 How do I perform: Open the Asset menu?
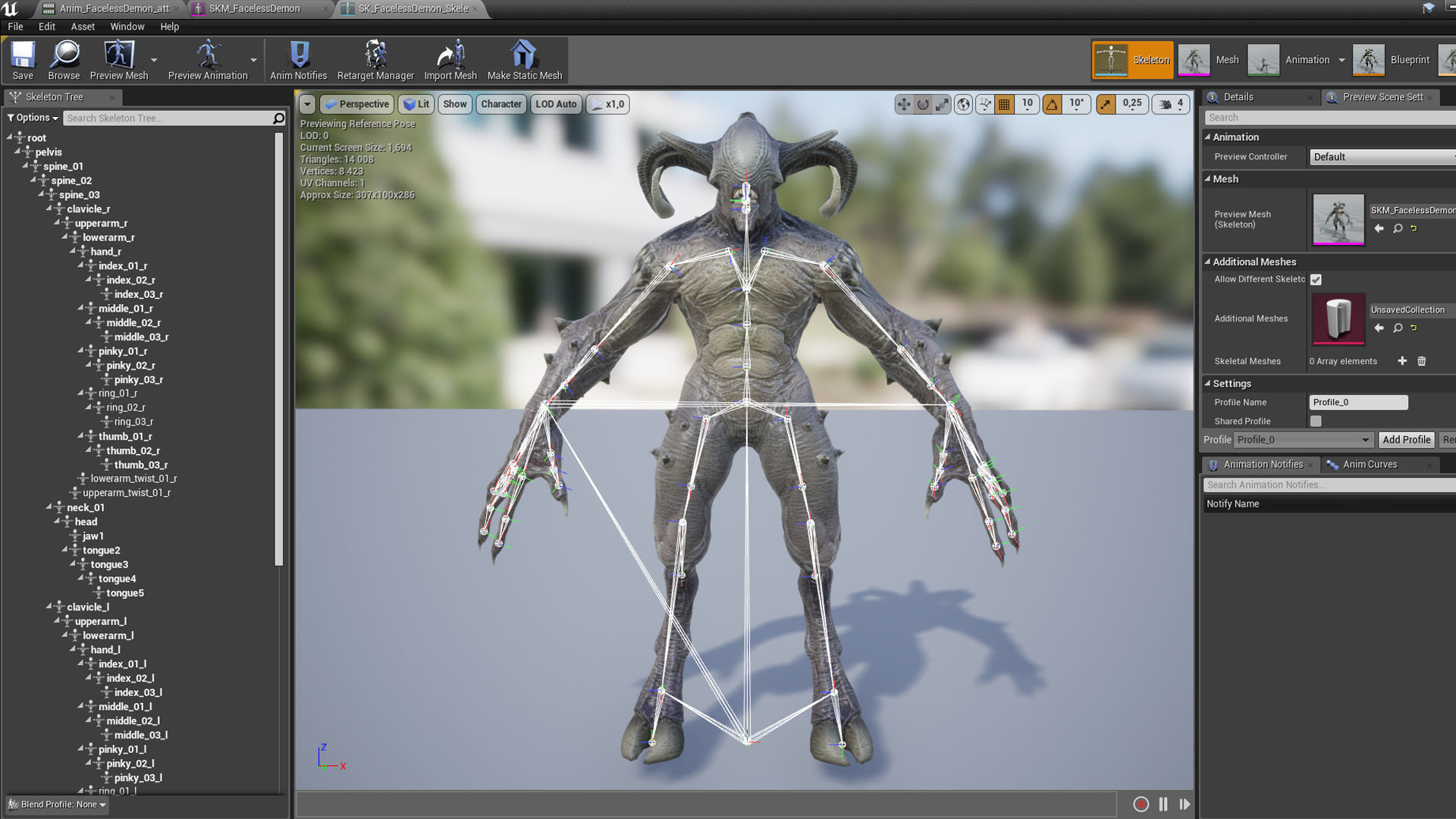(83, 27)
